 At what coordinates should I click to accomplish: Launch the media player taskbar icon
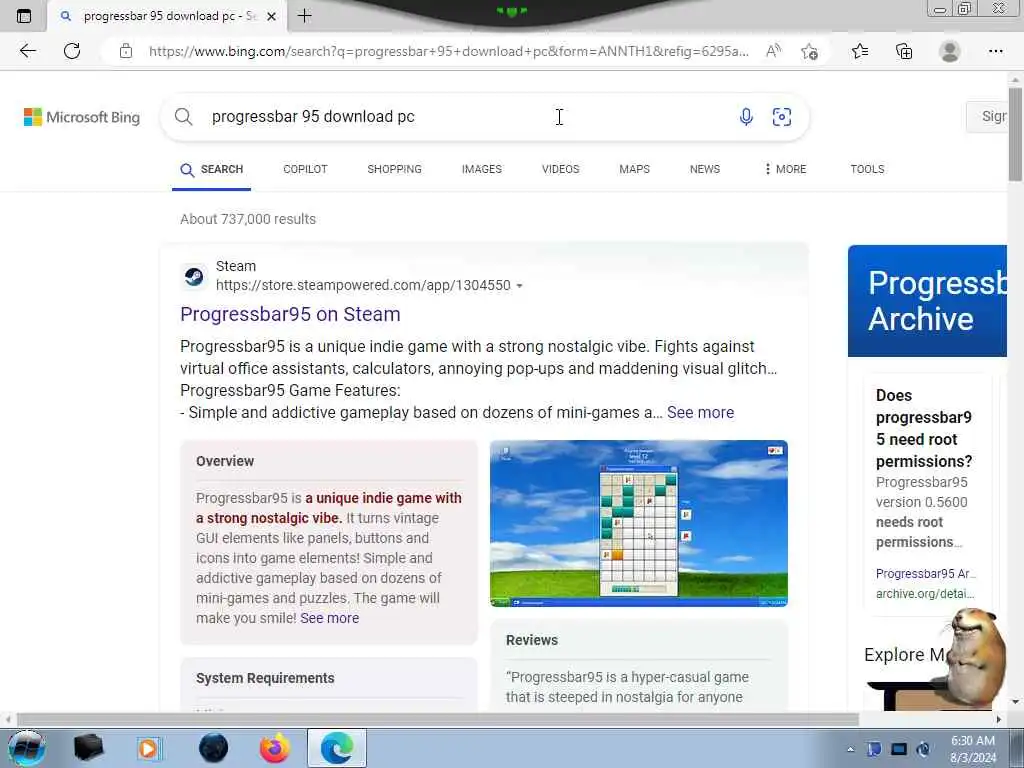pyautogui.click(x=148, y=748)
